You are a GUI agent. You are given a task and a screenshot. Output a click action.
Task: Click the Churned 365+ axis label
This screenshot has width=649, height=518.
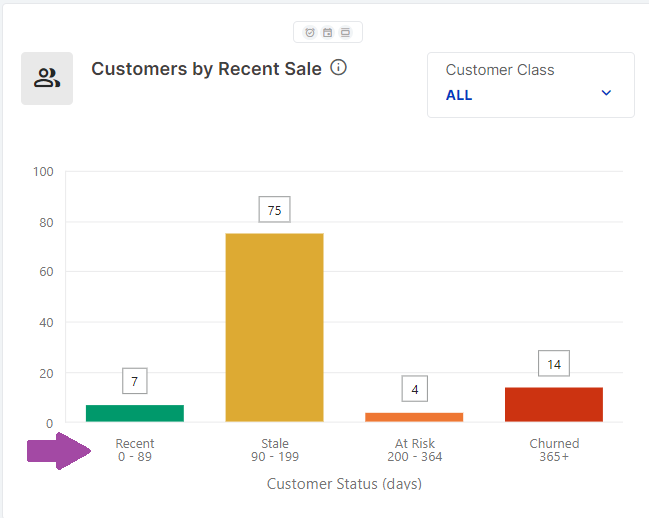[x=553, y=450]
